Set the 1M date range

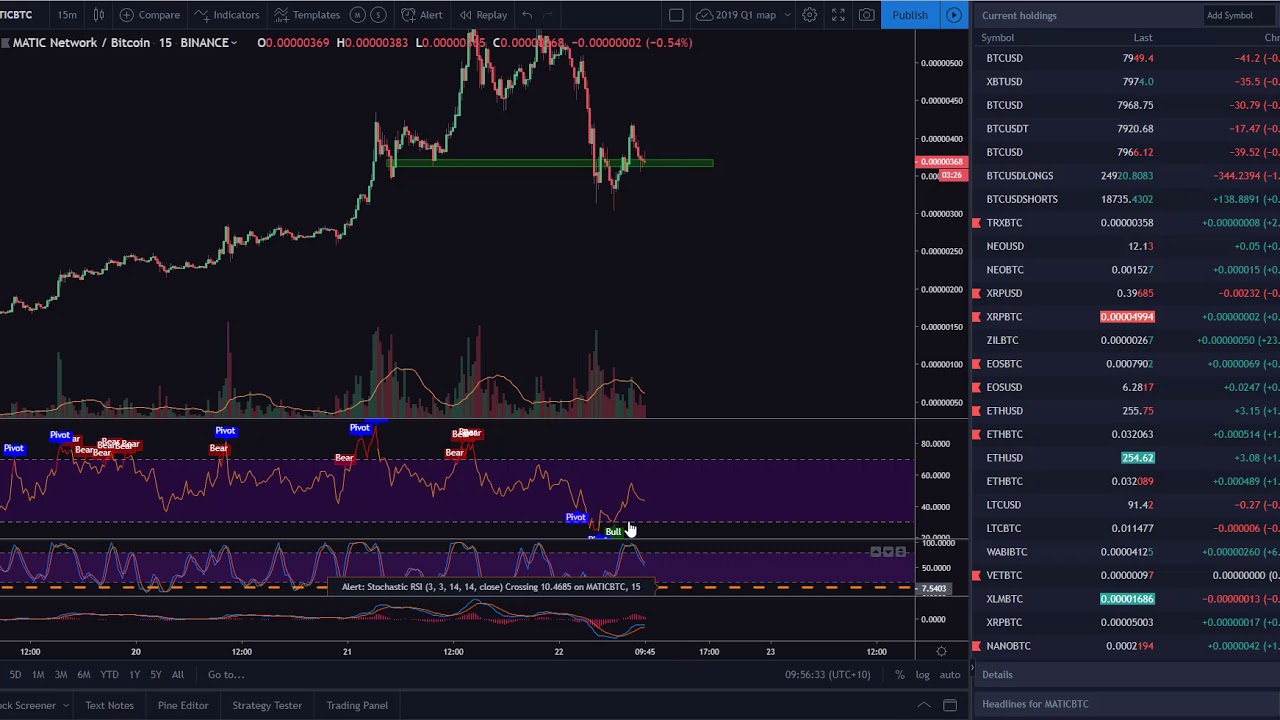click(x=38, y=675)
